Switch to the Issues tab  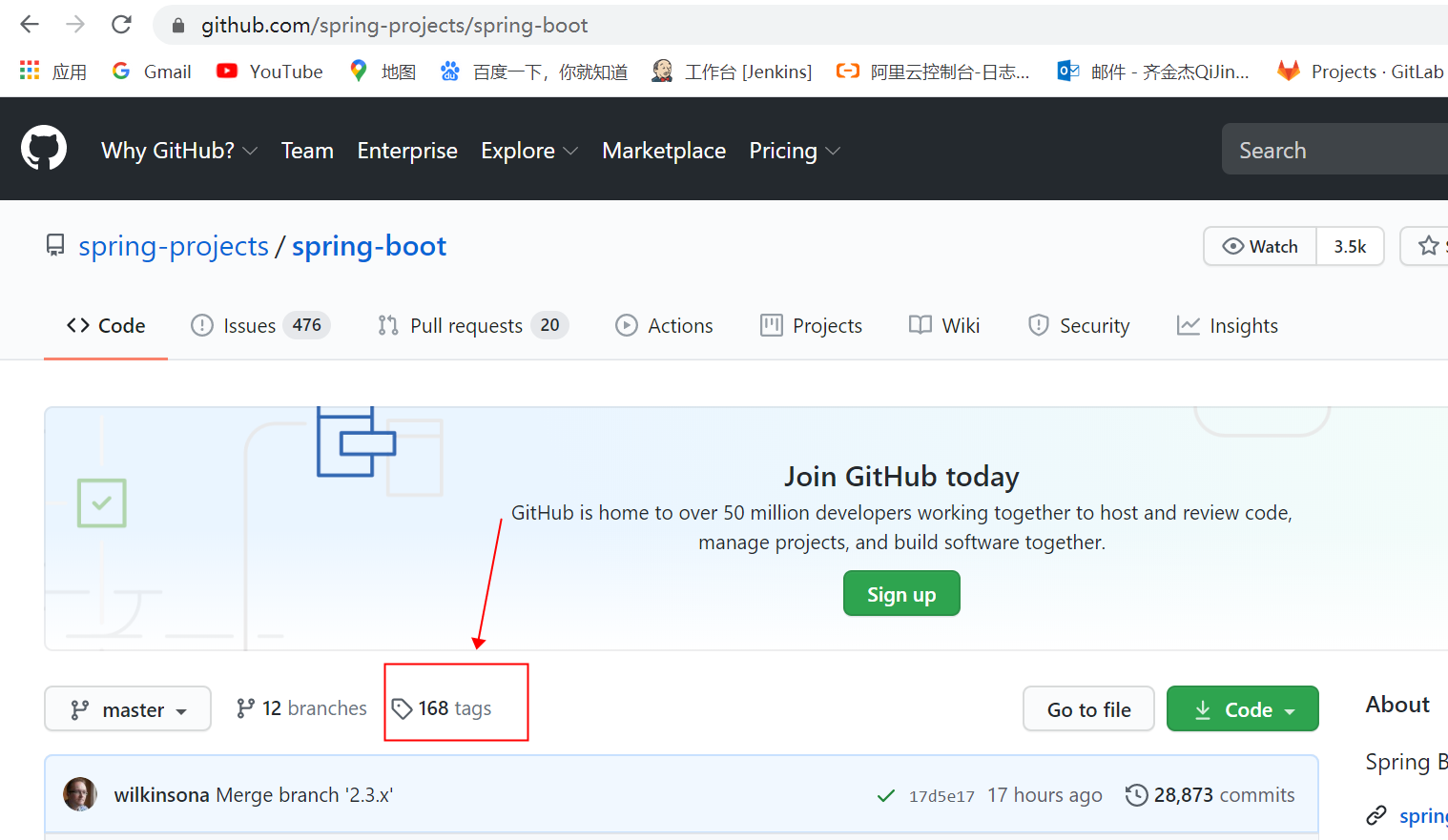tap(260, 325)
